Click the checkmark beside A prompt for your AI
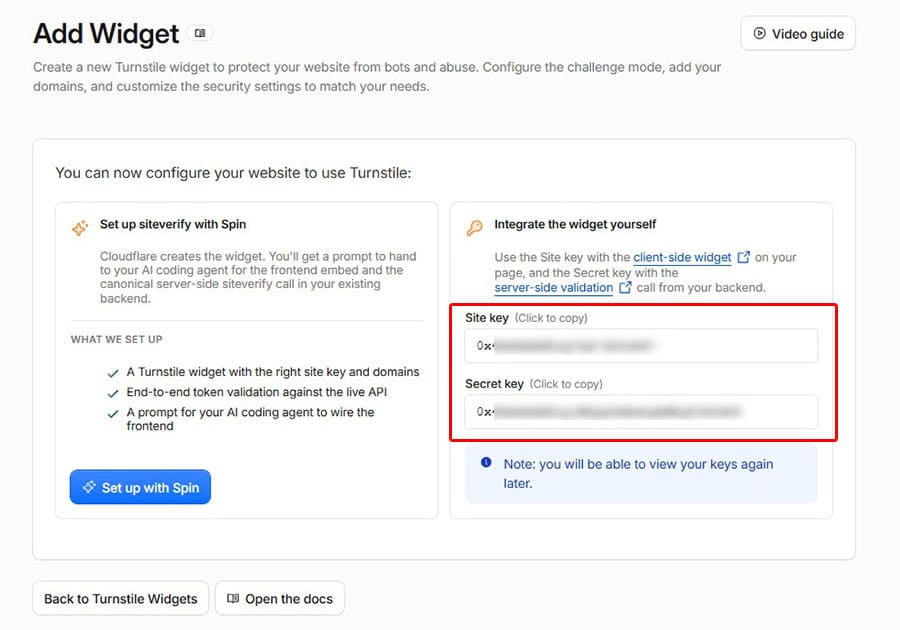Image resolution: width=900 pixels, height=630 pixels. (113, 413)
